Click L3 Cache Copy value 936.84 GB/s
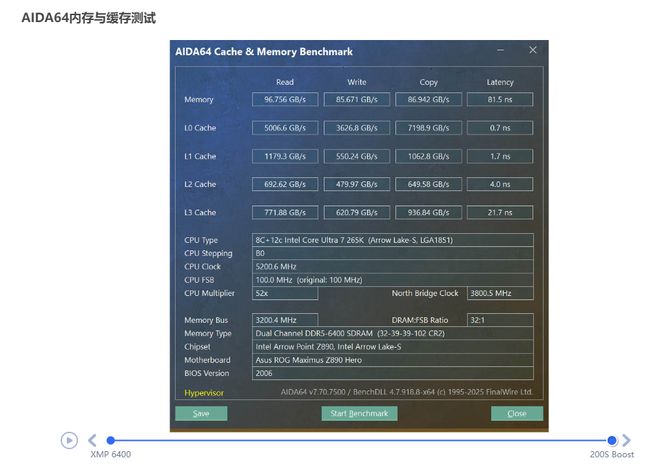Screen dimensions: 660x467 pos(428,212)
